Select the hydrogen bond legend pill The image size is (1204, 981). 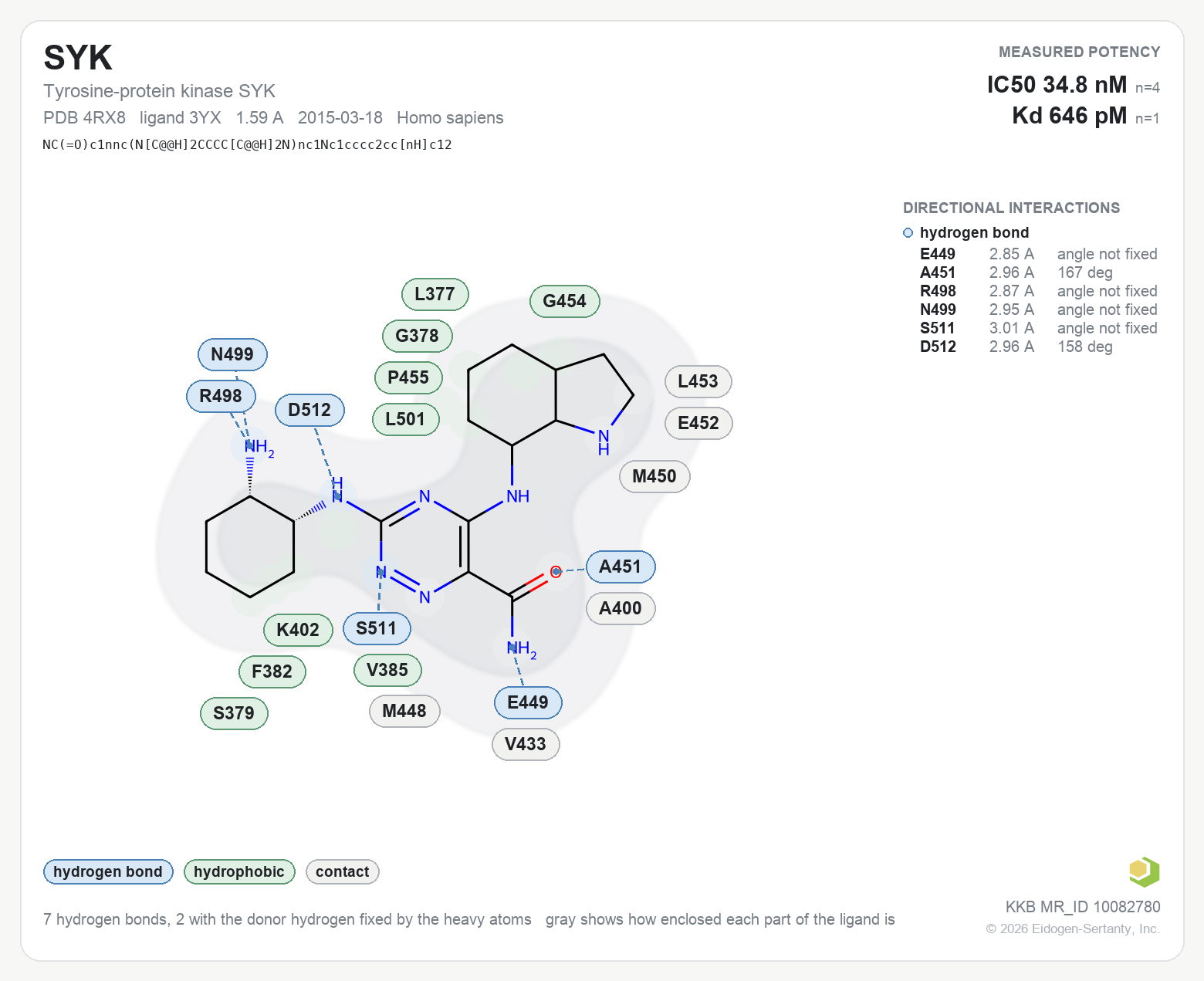(108, 871)
